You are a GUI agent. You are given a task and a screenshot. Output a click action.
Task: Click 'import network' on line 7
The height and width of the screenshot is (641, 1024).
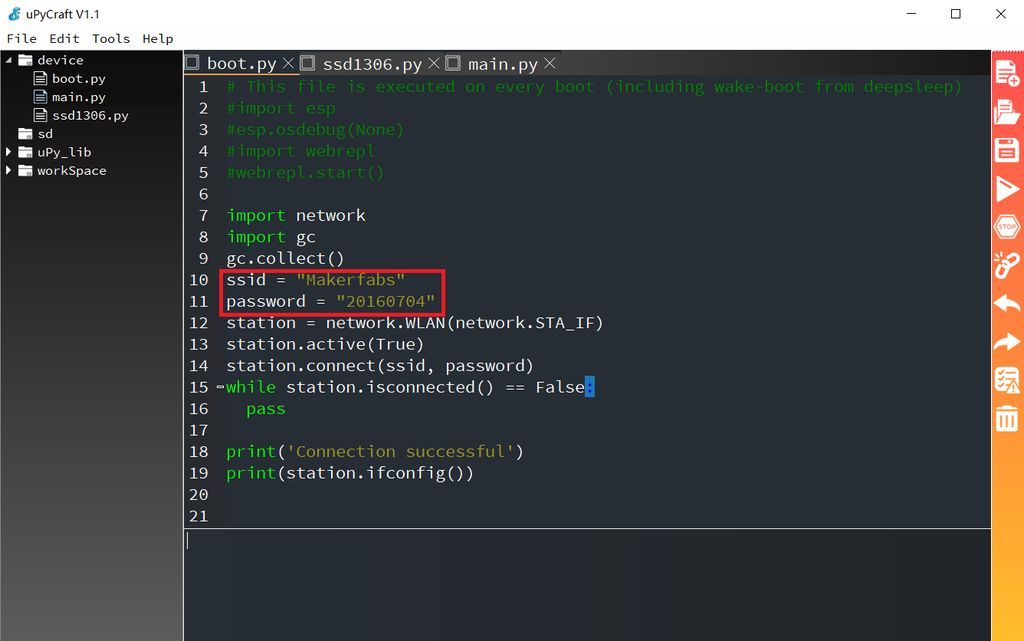coord(296,215)
